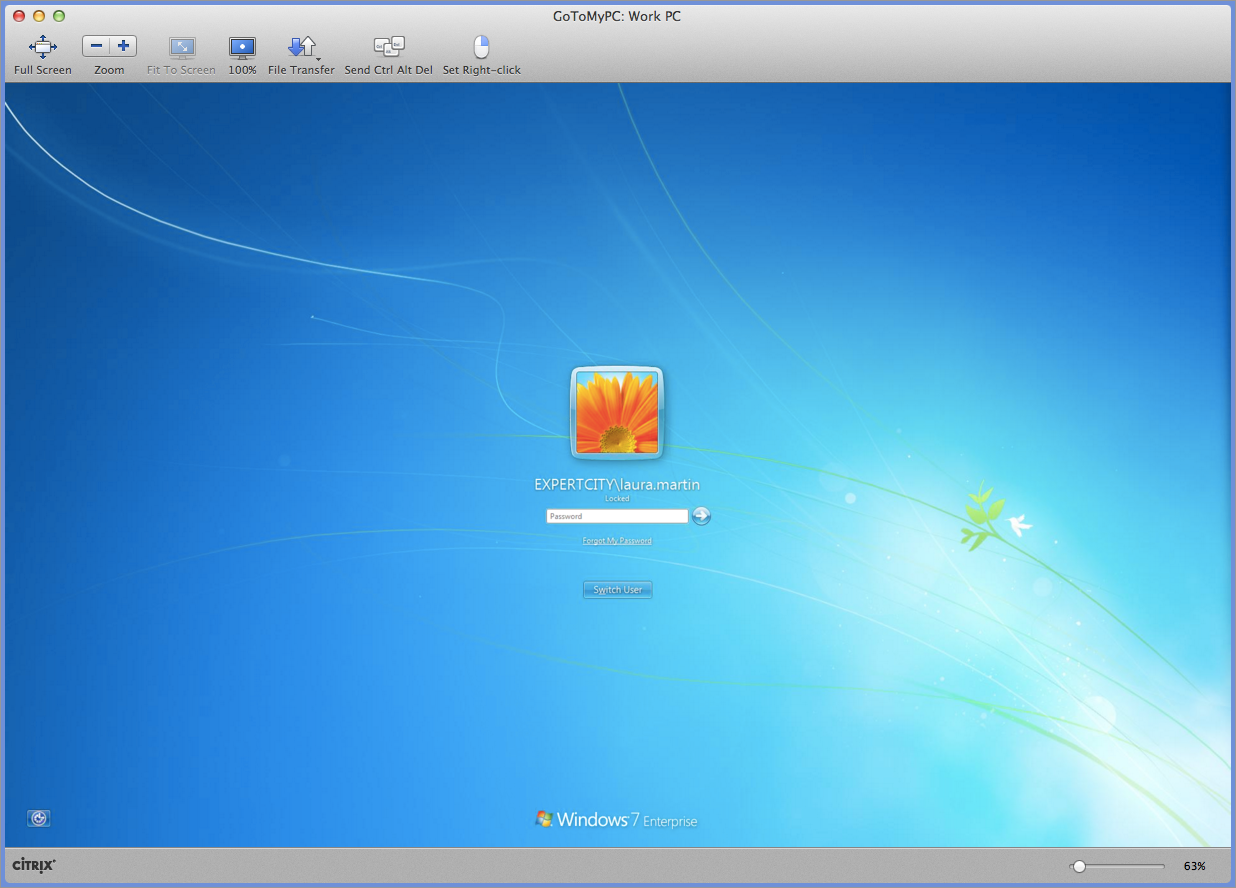Click the Set Right-click mouse icon
Viewport: 1236px width, 888px height.
(482, 47)
